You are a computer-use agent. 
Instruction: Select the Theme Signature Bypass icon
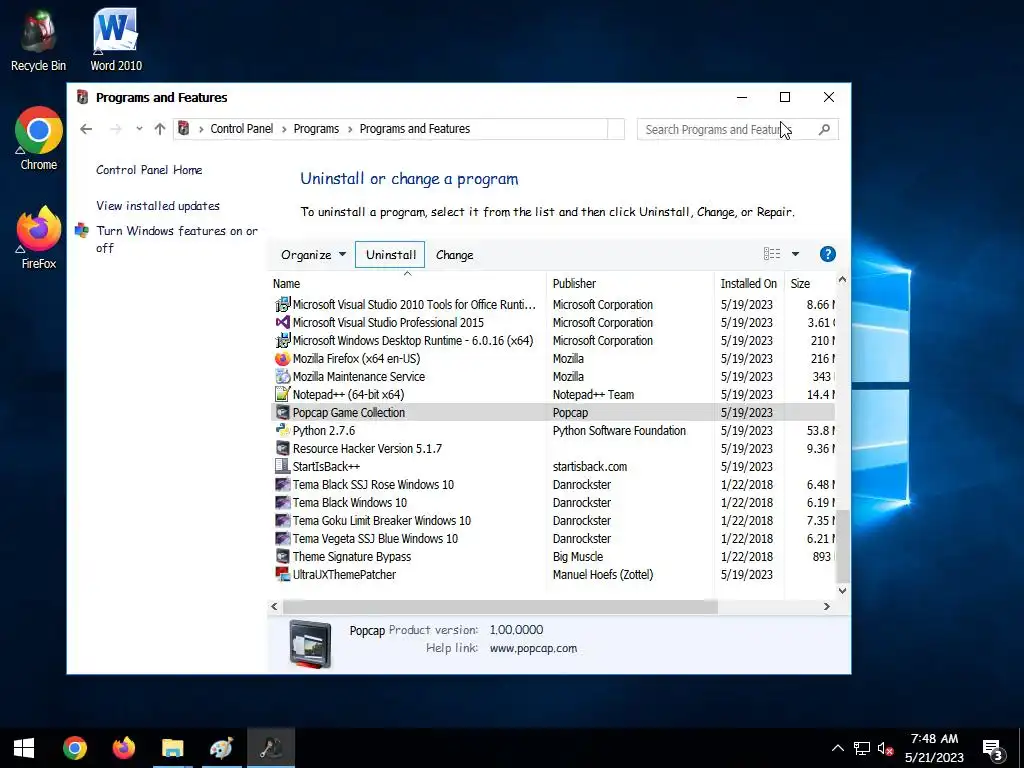[282, 556]
